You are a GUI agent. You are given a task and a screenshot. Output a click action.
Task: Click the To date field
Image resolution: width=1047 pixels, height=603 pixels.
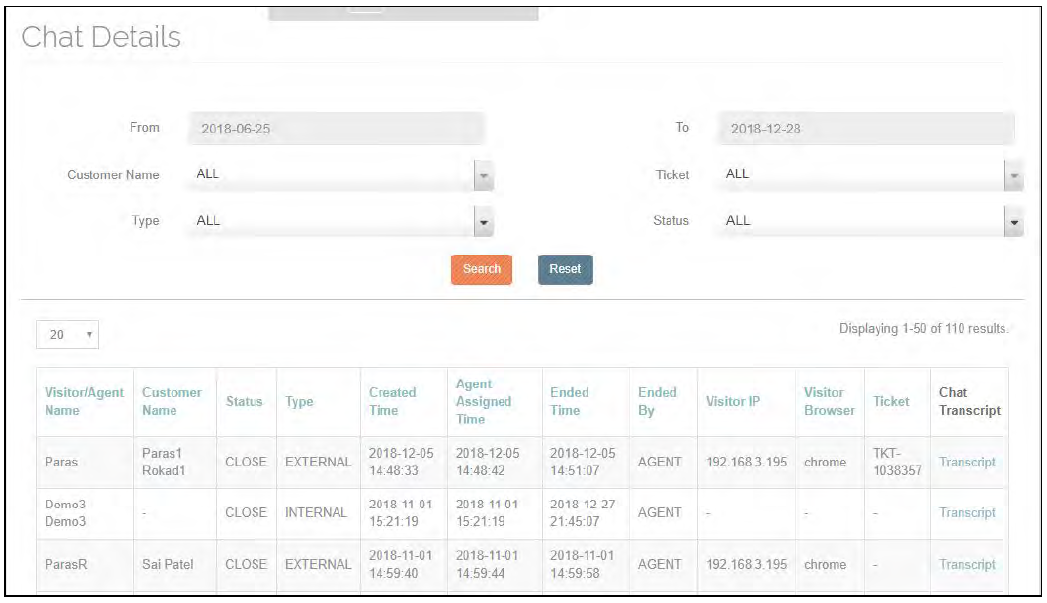pos(865,129)
